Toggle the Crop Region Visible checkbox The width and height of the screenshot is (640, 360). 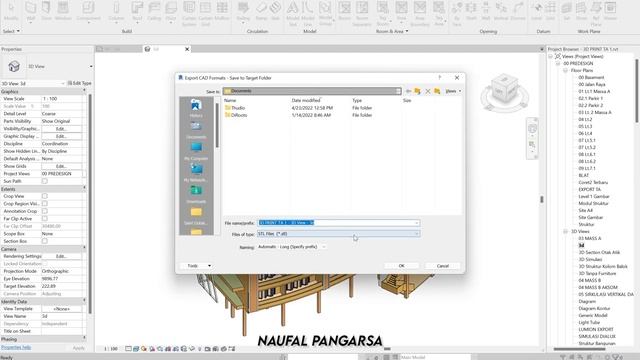coord(44,204)
